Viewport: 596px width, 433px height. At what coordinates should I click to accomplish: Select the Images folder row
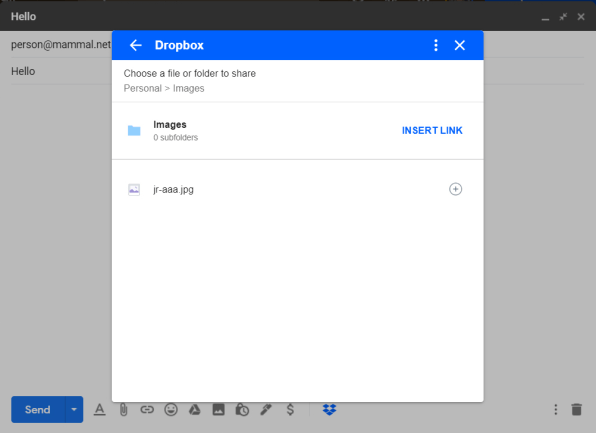(298, 130)
